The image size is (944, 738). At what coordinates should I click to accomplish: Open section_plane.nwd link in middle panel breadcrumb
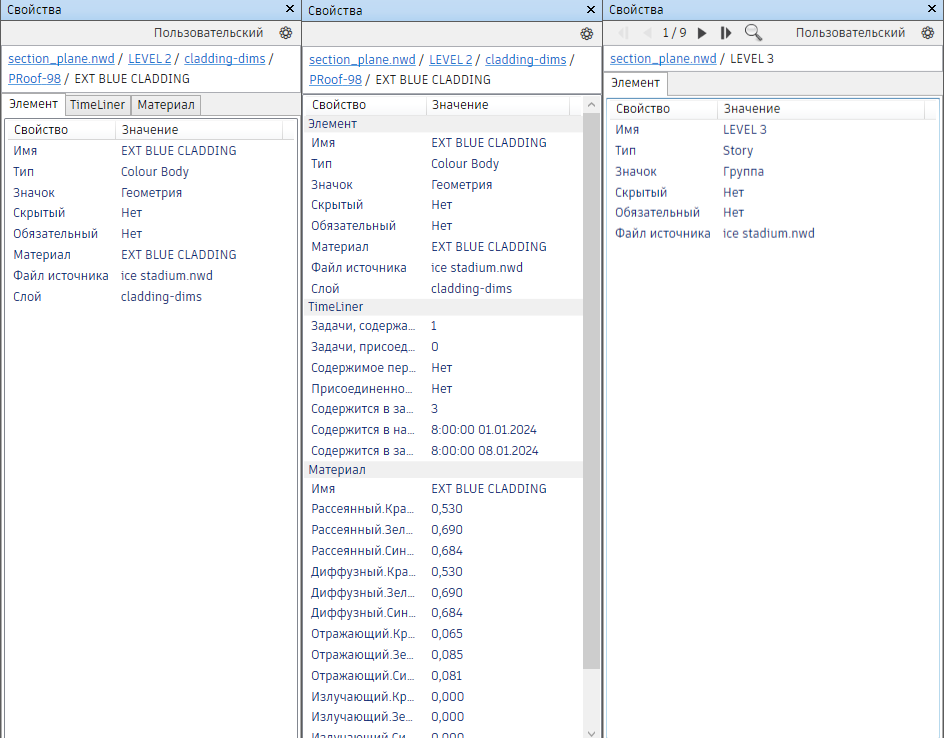(362, 60)
